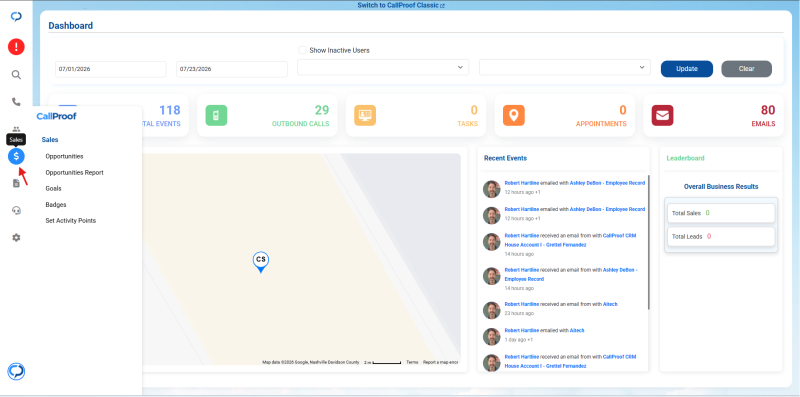Image resolution: width=800 pixels, height=397 pixels.
Task: Open Set Activity Points menu entry
Action: pyautogui.click(x=70, y=221)
